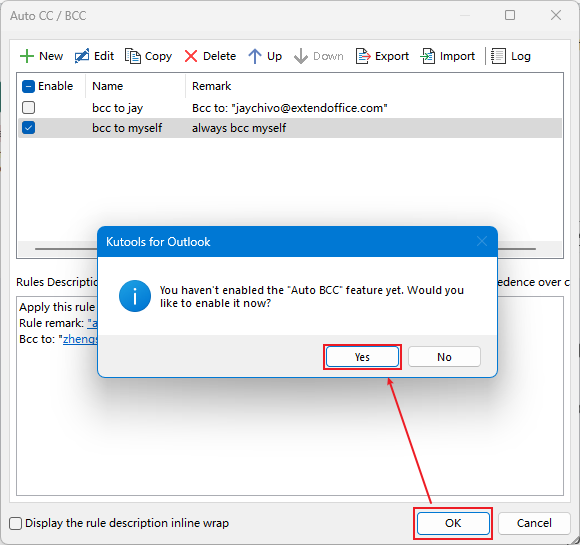The image size is (580, 545).
Task: Open Edit rule in toolbar
Action: [x=94, y=56]
